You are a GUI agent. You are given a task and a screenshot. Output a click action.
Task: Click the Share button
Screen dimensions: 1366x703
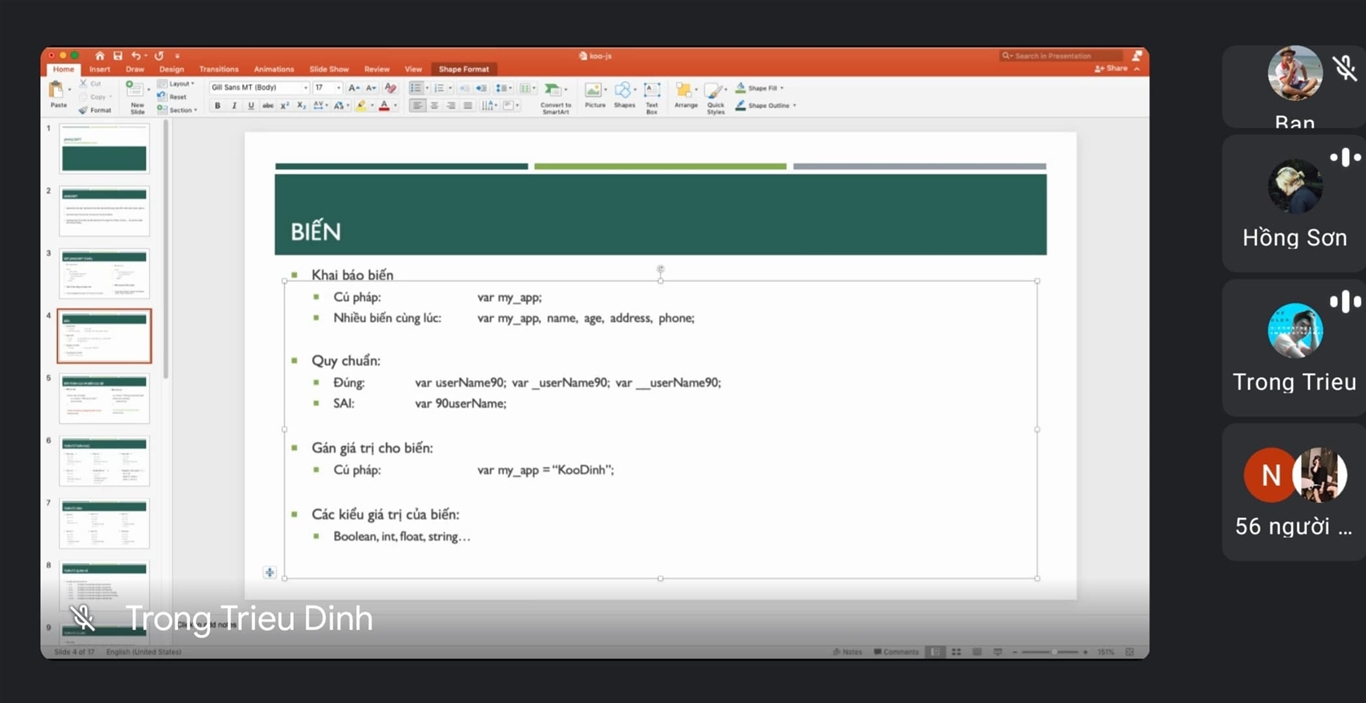(1115, 69)
